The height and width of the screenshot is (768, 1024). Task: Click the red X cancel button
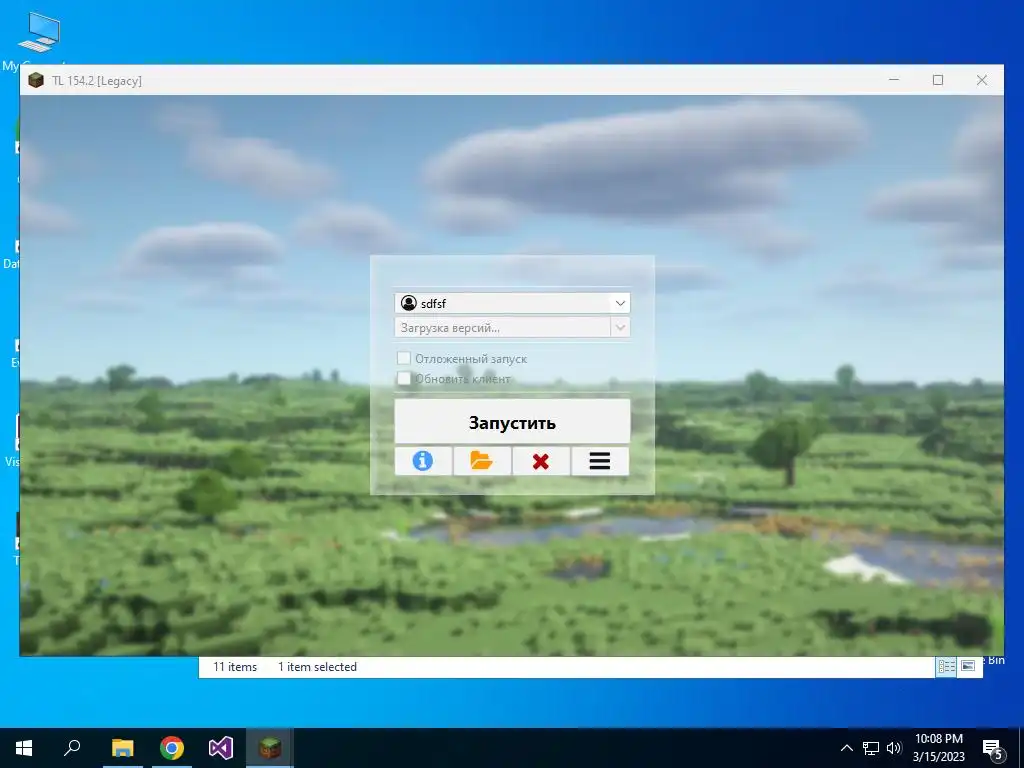pyautogui.click(x=541, y=461)
